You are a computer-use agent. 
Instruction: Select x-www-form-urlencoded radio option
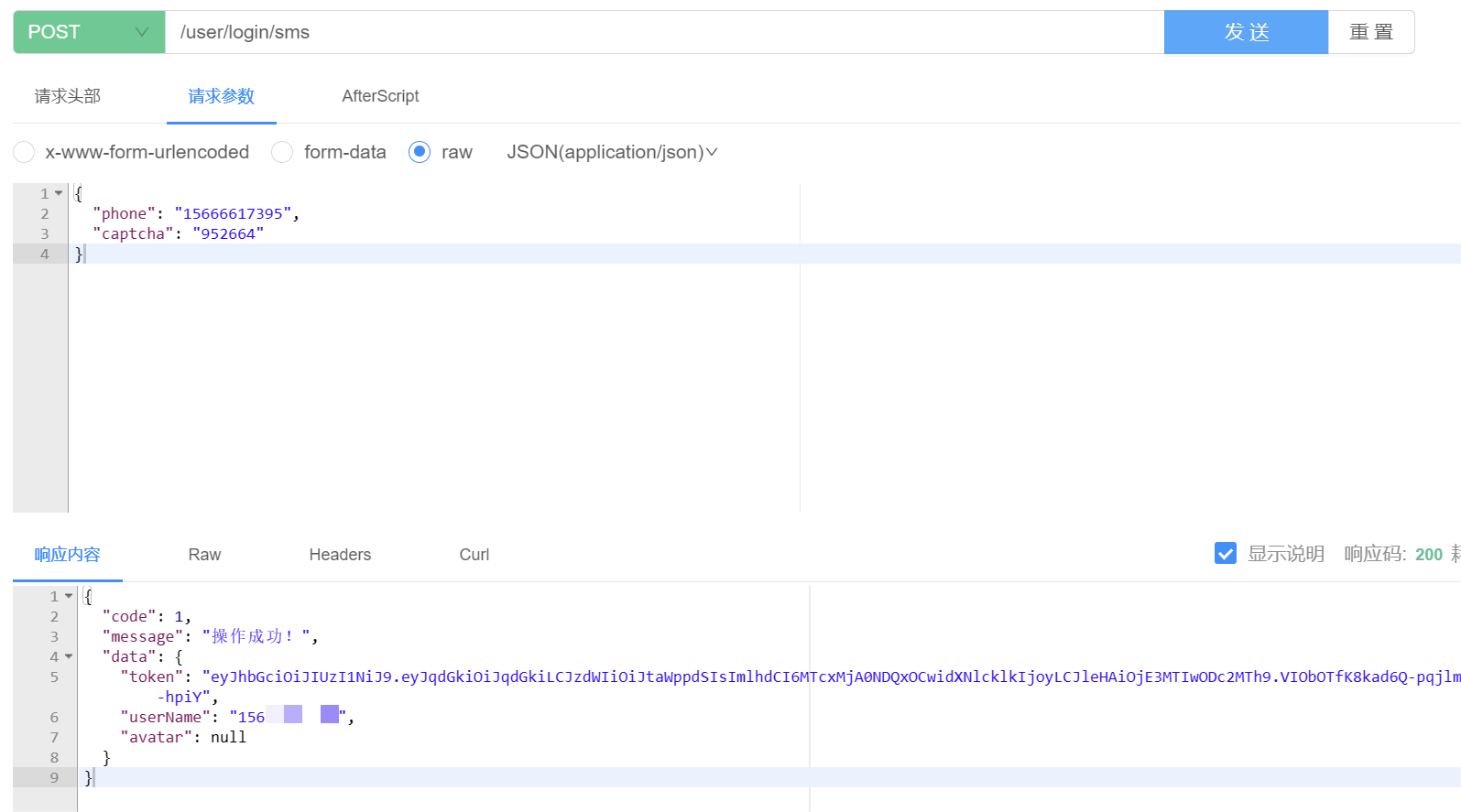click(24, 152)
